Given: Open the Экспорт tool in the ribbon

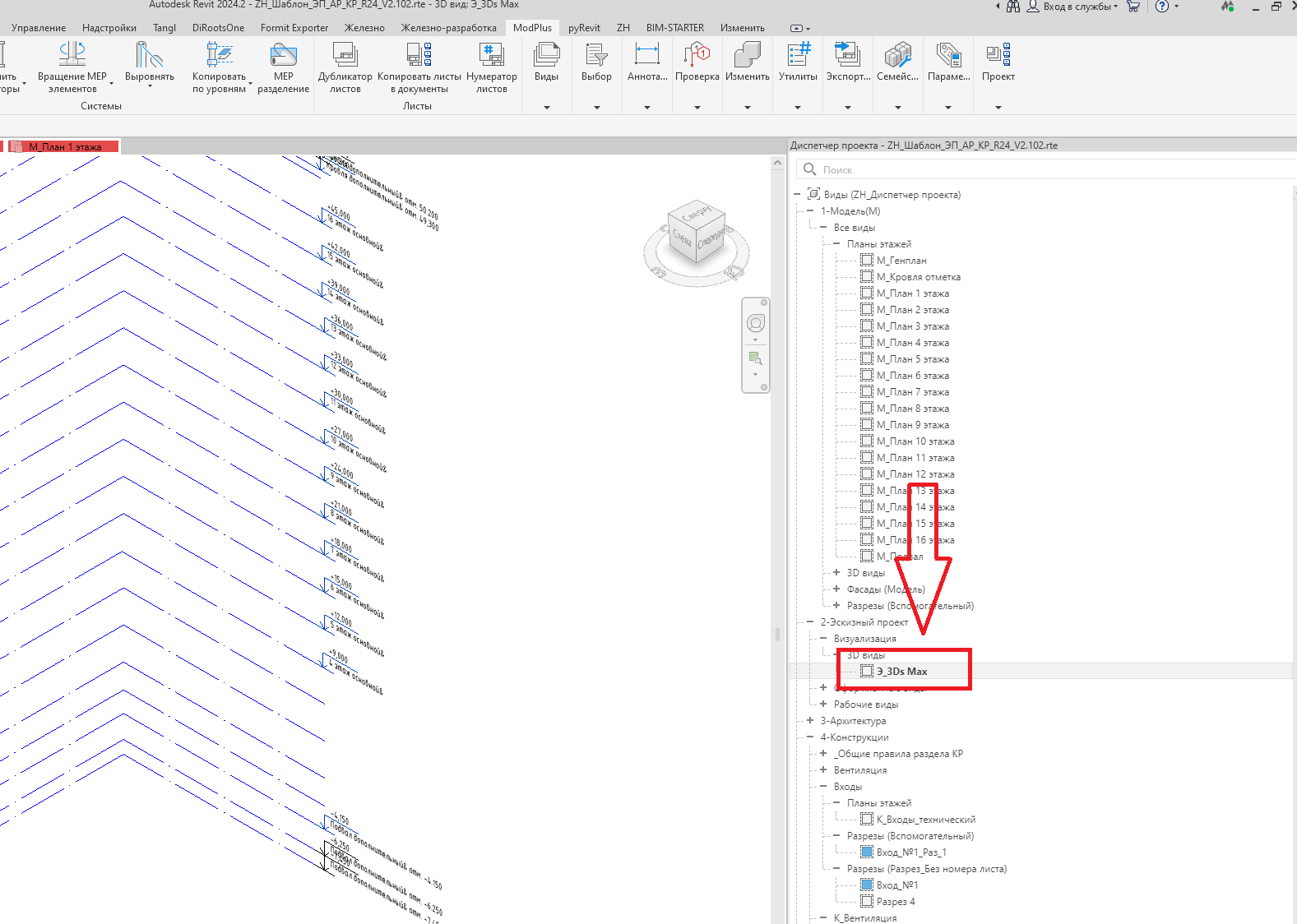Looking at the screenshot, I should coord(847,54).
